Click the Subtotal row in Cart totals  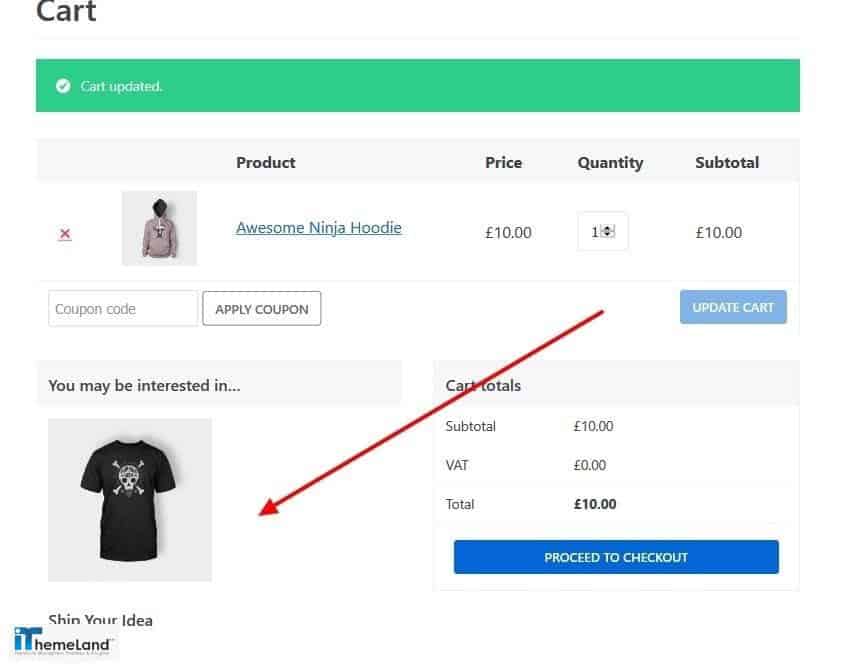coord(470,425)
